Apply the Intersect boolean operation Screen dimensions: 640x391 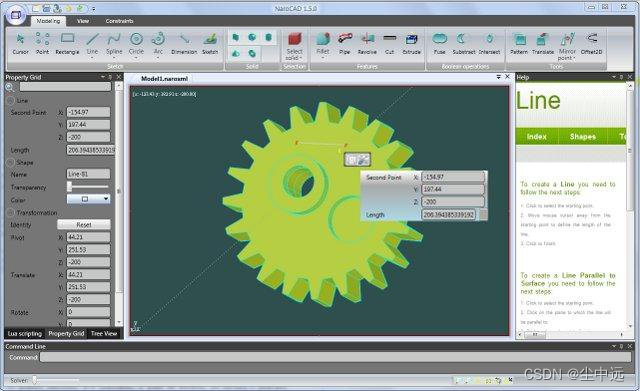[x=489, y=44]
